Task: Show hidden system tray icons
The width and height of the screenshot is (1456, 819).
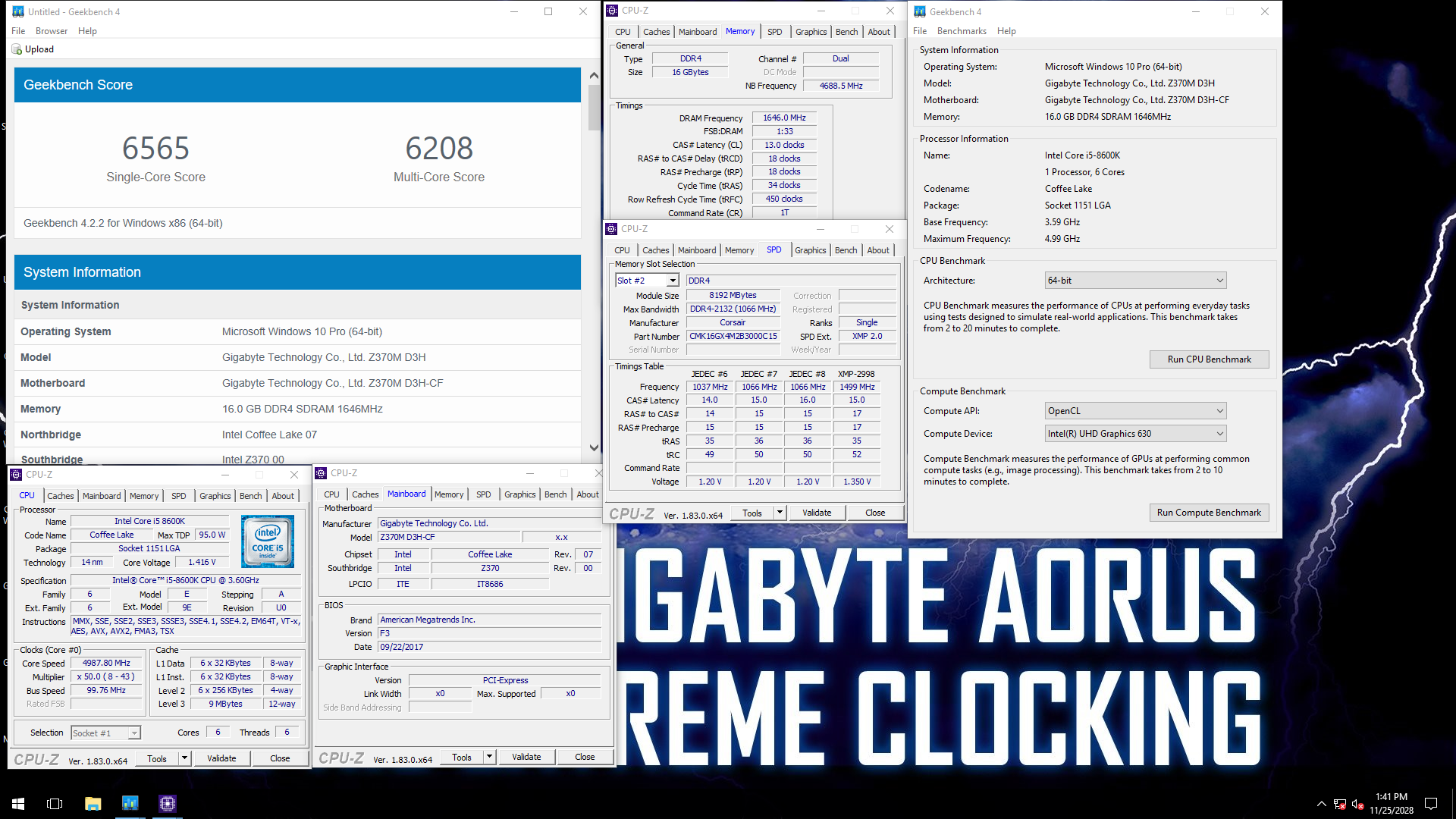Action: [x=1321, y=804]
